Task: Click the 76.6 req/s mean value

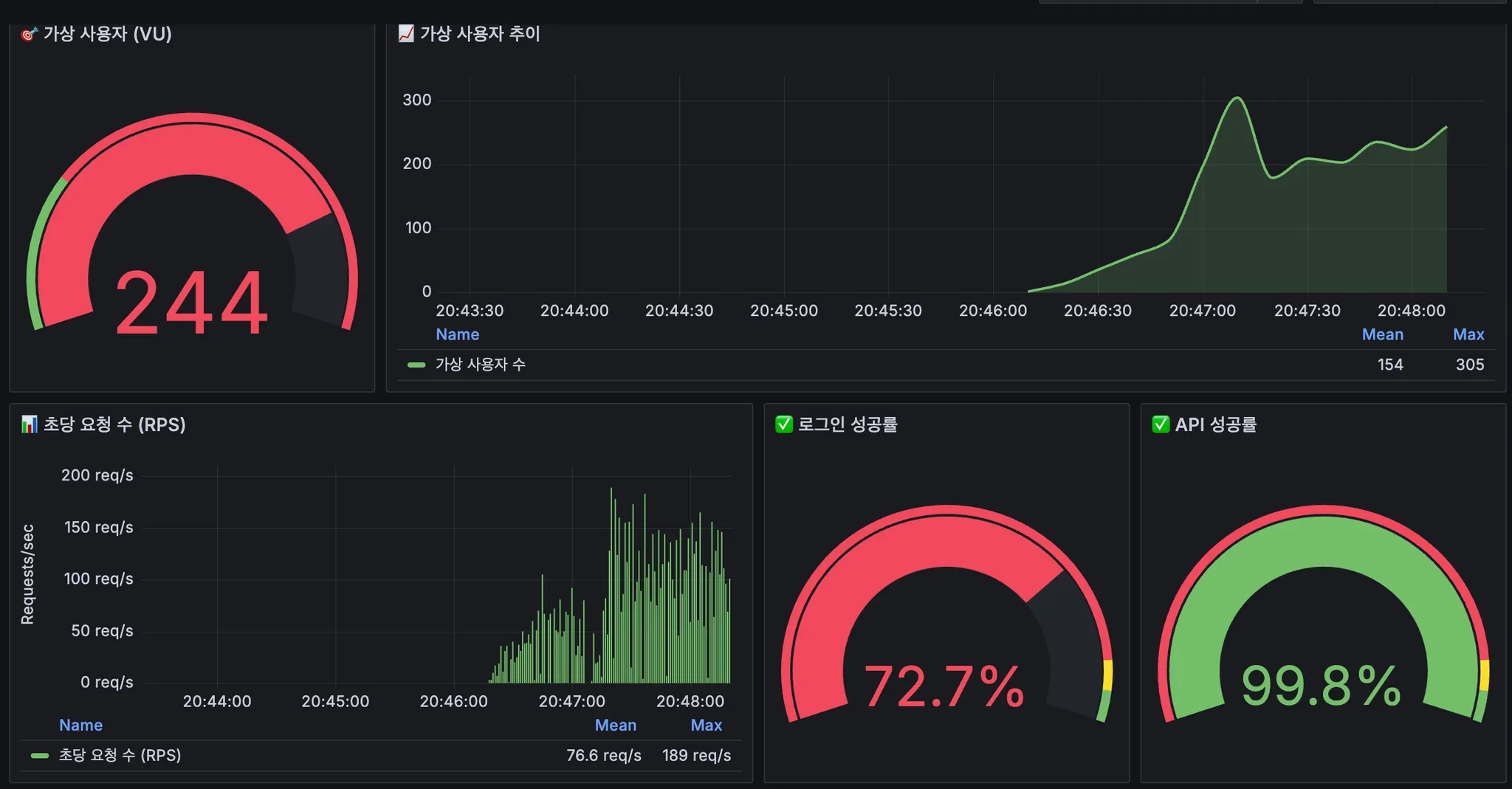Action: [x=604, y=755]
